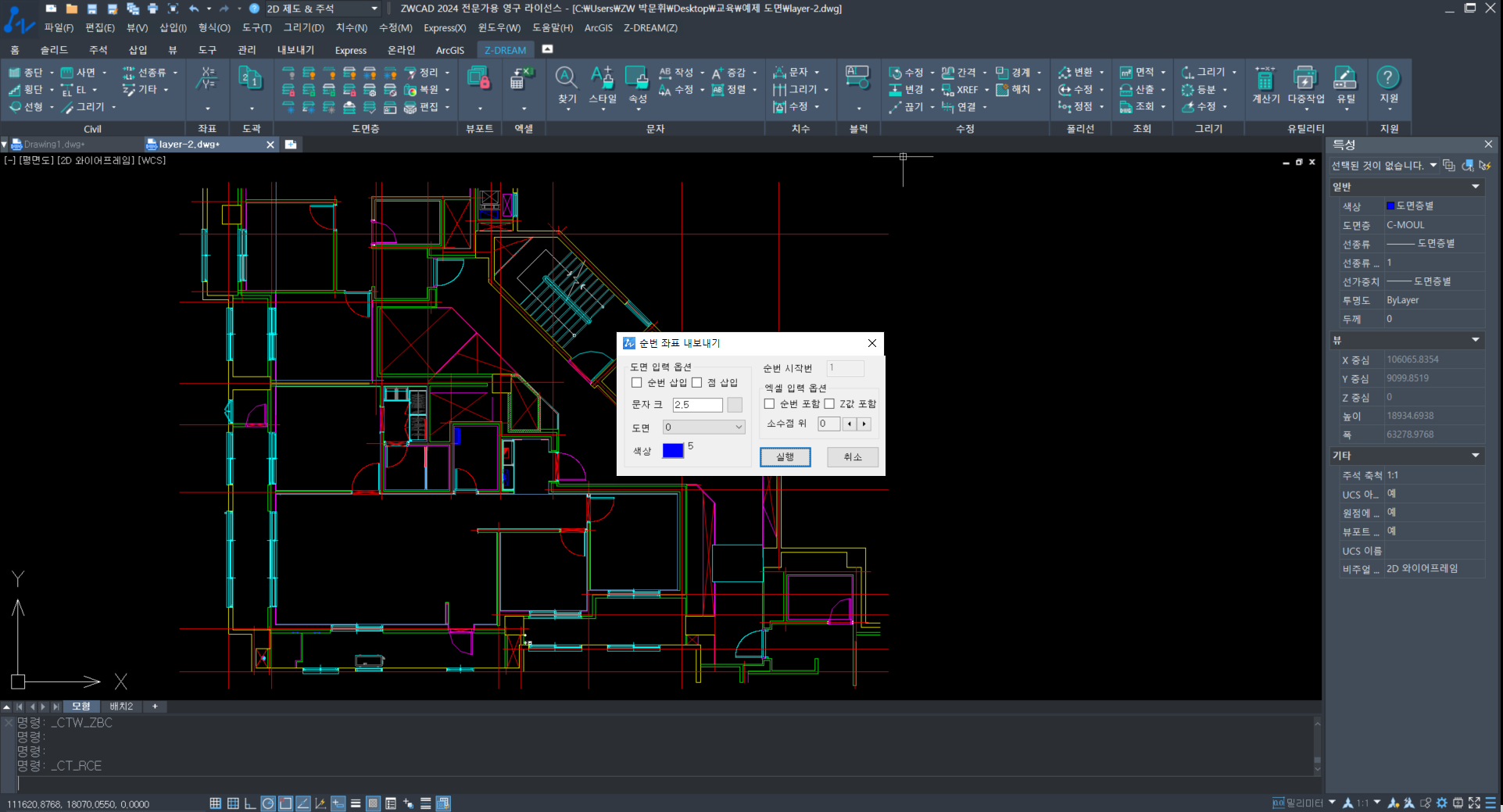The image size is (1503, 812).
Task: Click the blue 색상 swatch in dialog
Action: click(x=673, y=451)
